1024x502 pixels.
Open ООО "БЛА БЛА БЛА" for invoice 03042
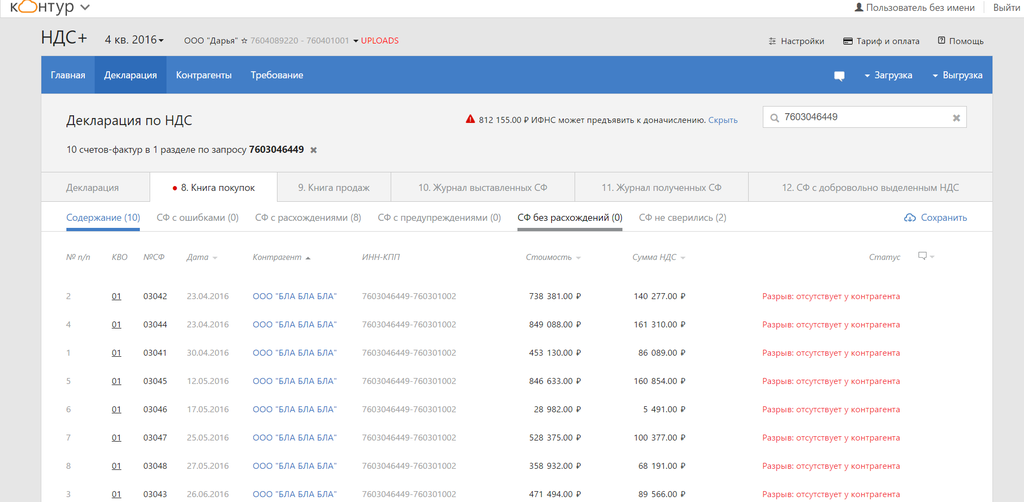click(x=294, y=296)
